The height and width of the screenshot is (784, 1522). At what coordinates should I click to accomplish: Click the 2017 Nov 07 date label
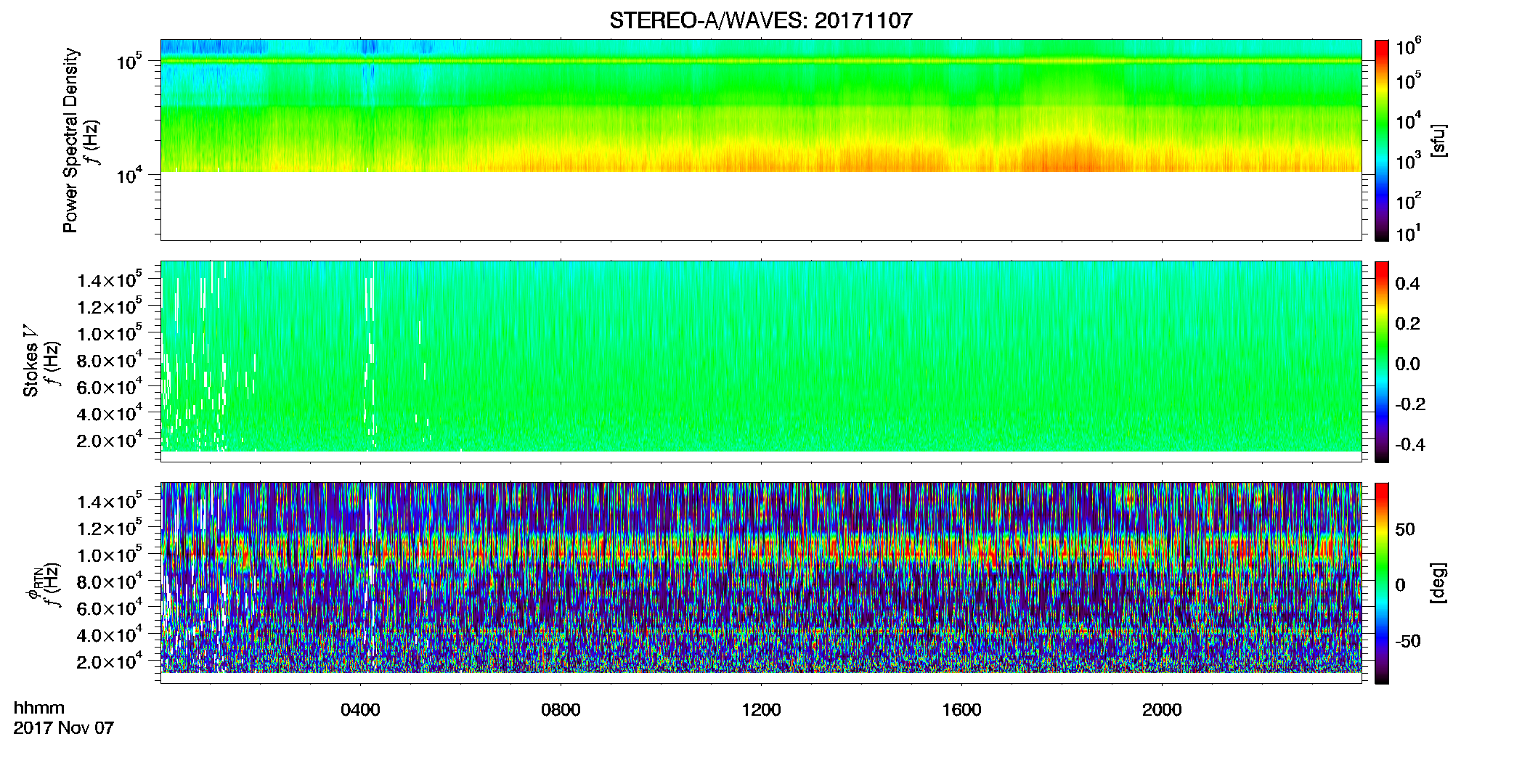click(x=63, y=727)
